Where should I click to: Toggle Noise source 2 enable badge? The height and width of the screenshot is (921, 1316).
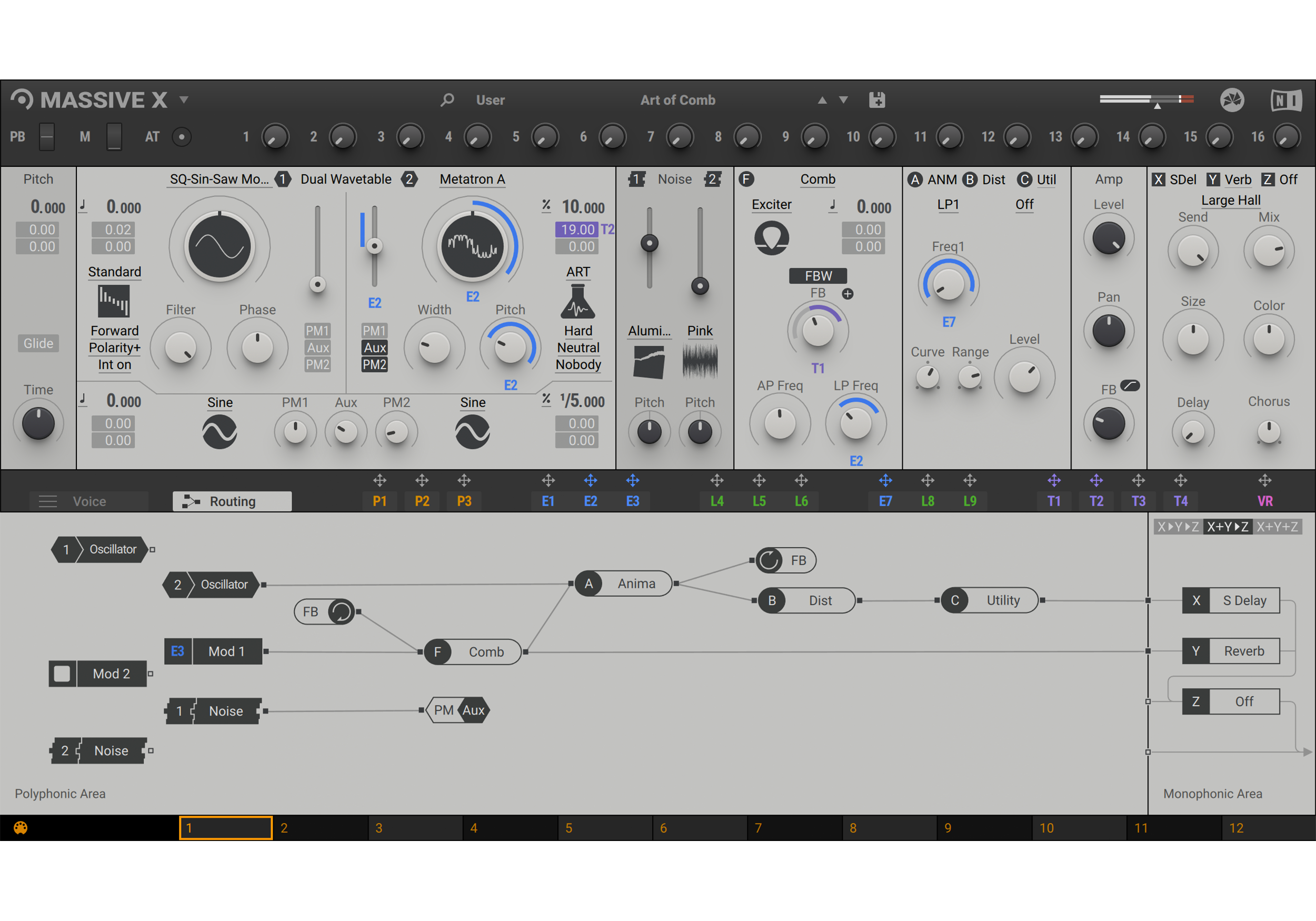click(712, 179)
